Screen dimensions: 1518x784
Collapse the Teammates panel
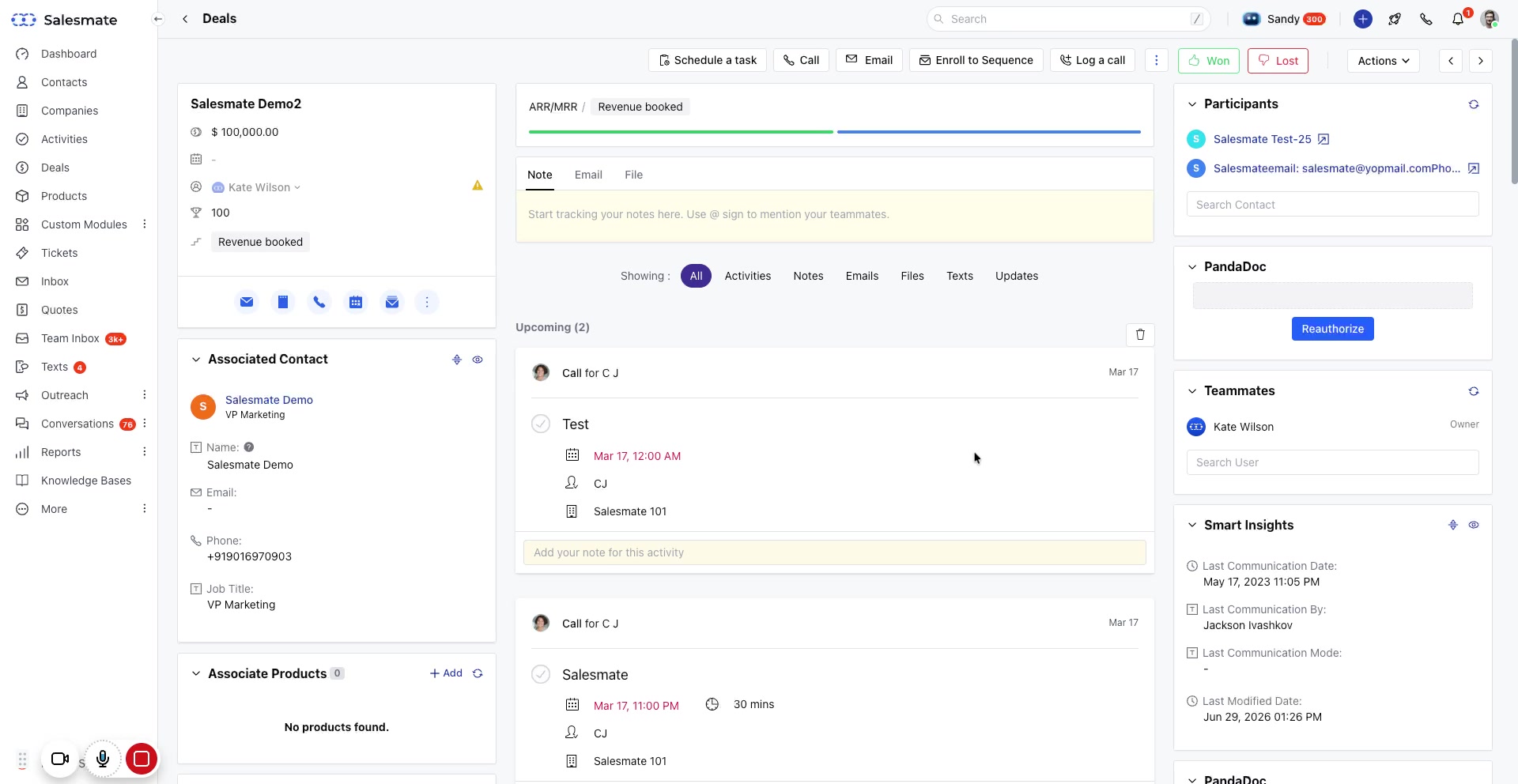point(1192,391)
